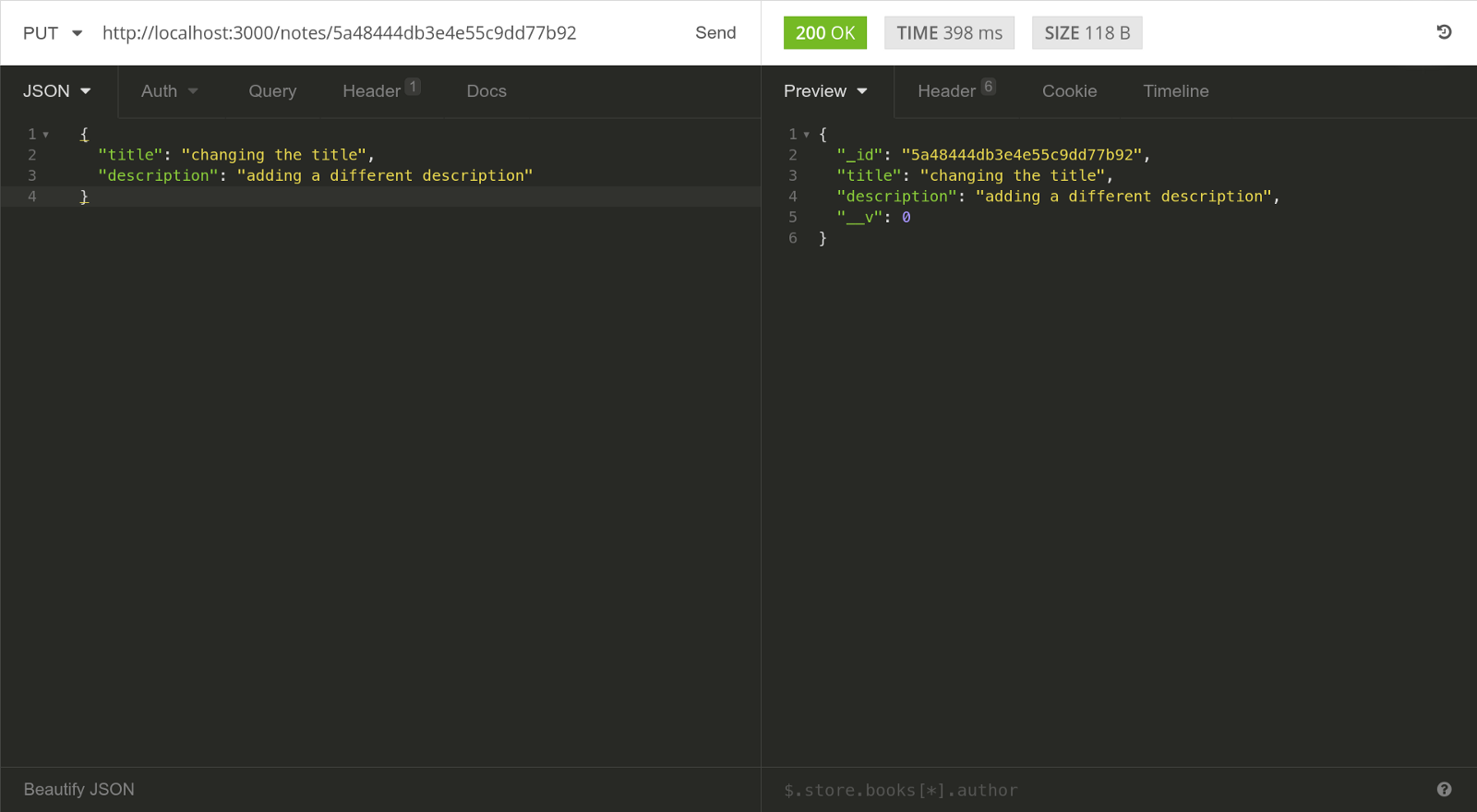The height and width of the screenshot is (812, 1477).
Task: Click the SIZE 118 B tag
Action: (1087, 33)
